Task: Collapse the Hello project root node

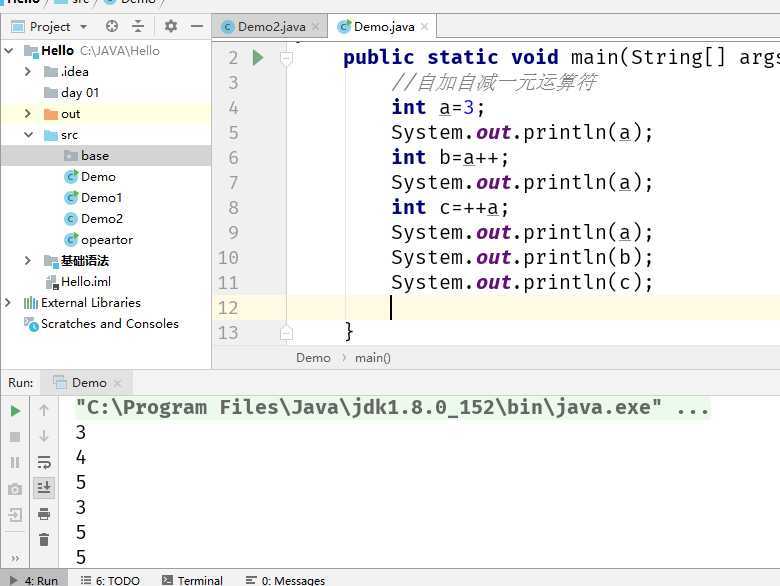Action: pyautogui.click(x=9, y=50)
